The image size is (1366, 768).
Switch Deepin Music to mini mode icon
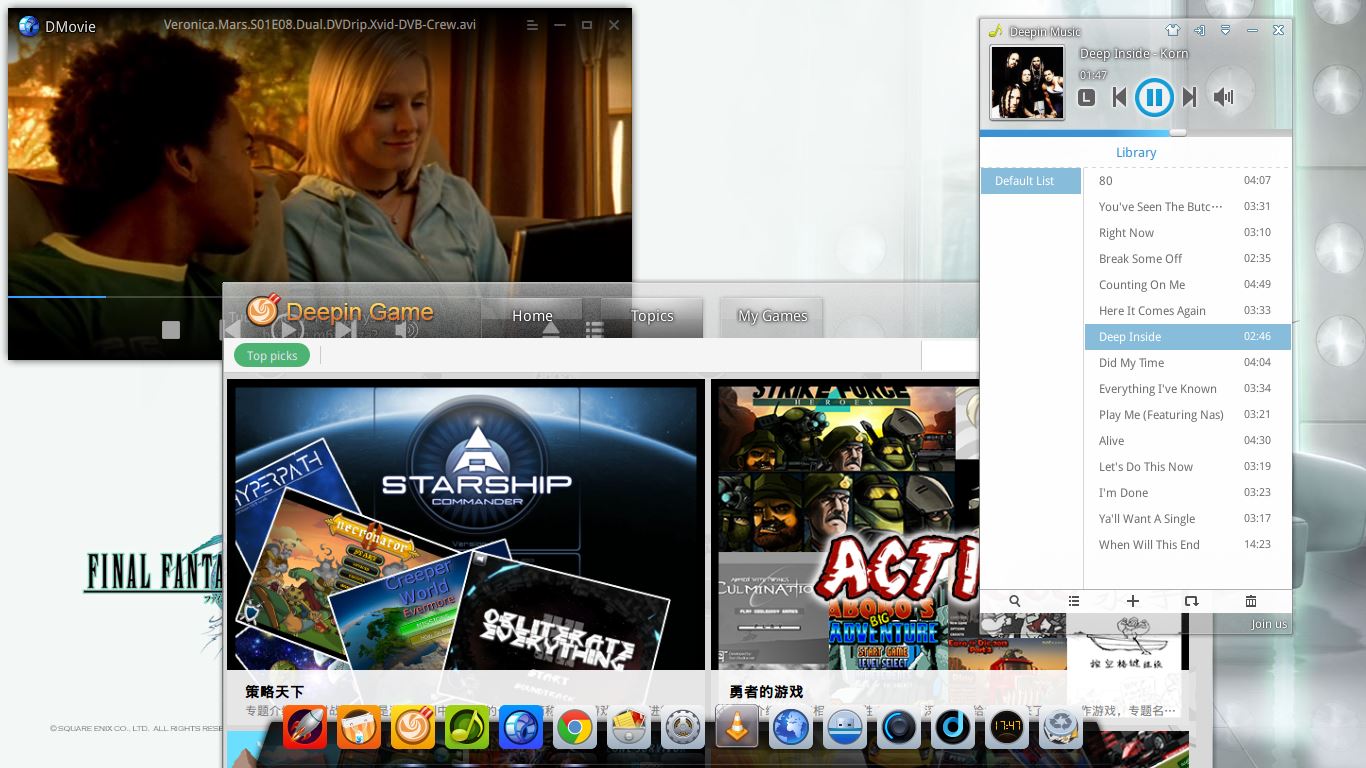click(x=1199, y=31)
